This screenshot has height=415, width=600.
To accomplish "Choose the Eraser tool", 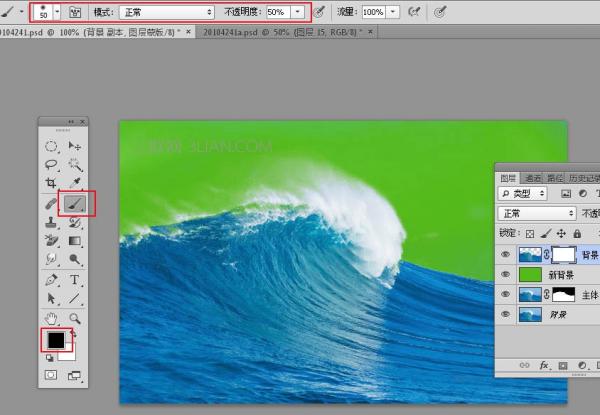I will 51,241.
